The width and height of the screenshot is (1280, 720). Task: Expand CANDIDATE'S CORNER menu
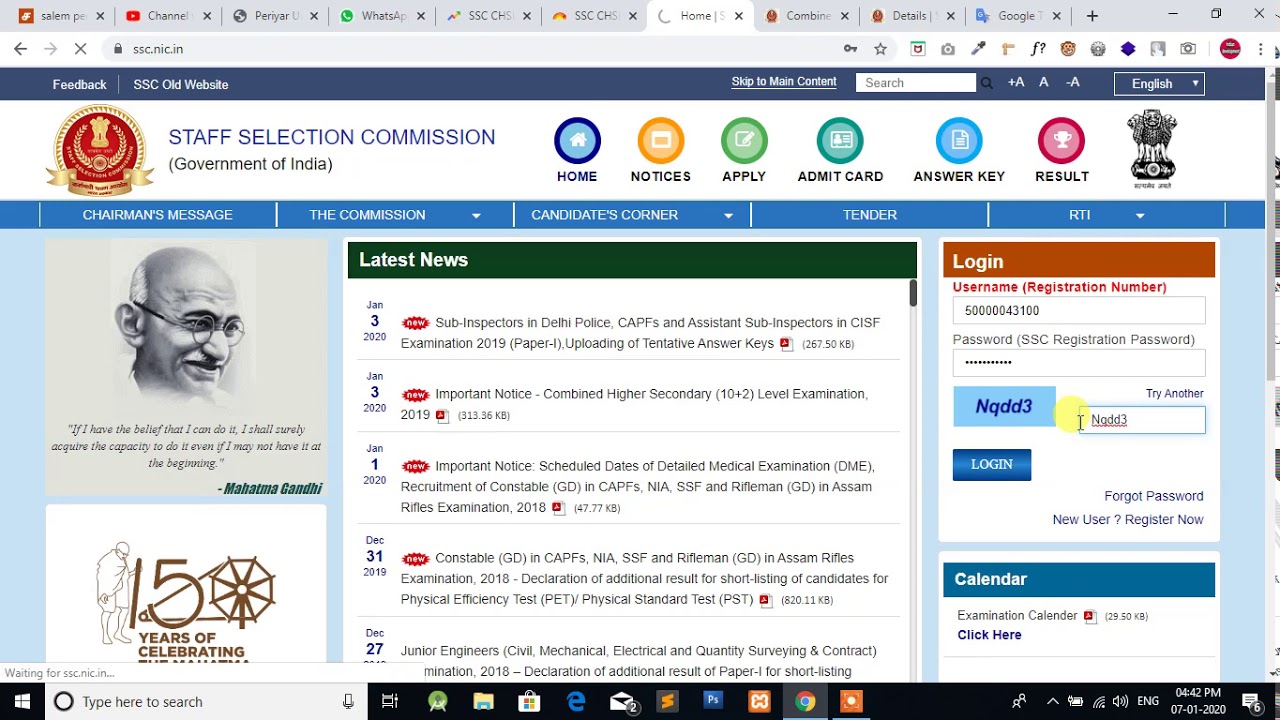632,215
